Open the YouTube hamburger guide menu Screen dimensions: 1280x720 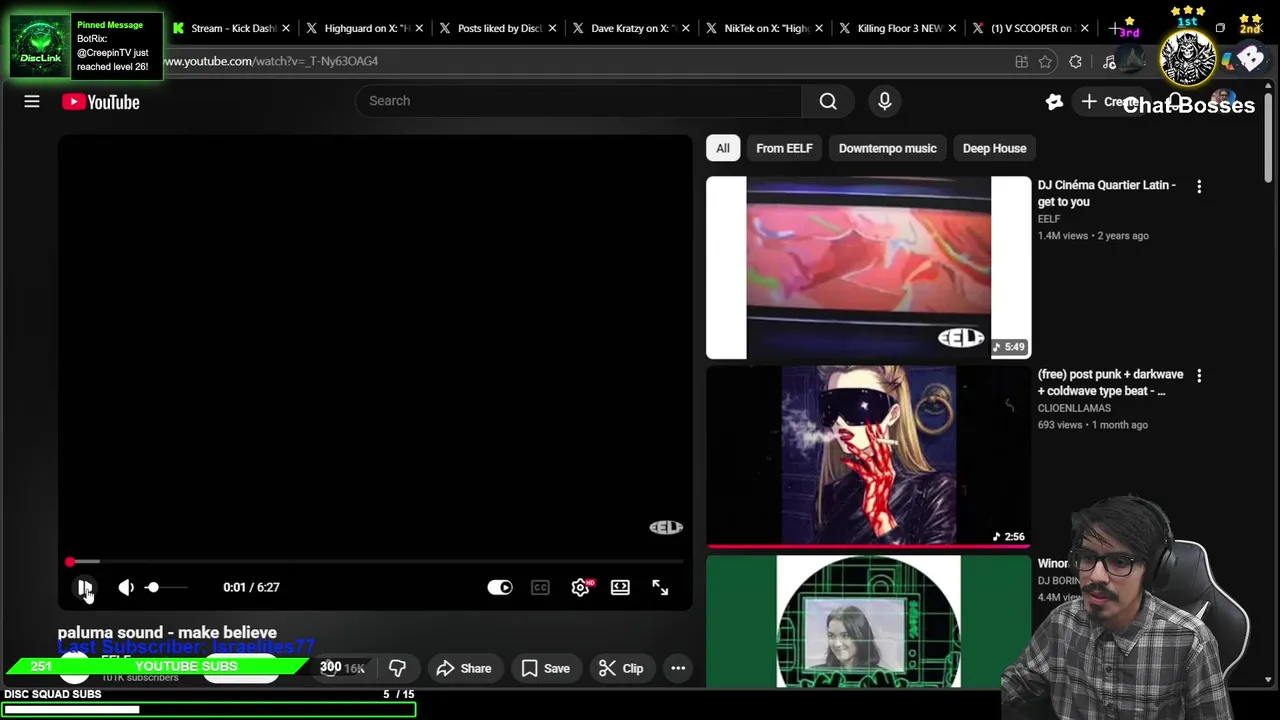click(32, 101)
